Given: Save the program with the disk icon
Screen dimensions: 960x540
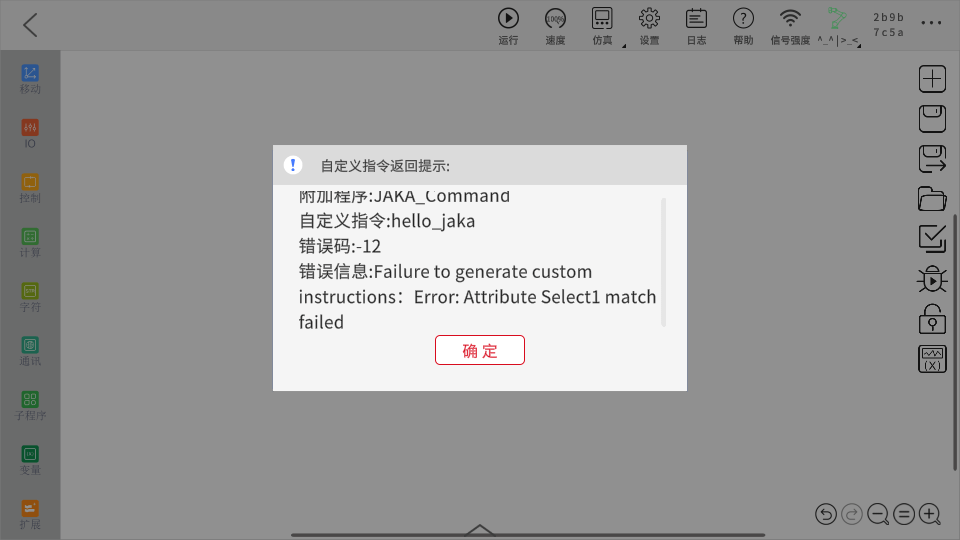Looking at the screenshot, I should 932,119.
